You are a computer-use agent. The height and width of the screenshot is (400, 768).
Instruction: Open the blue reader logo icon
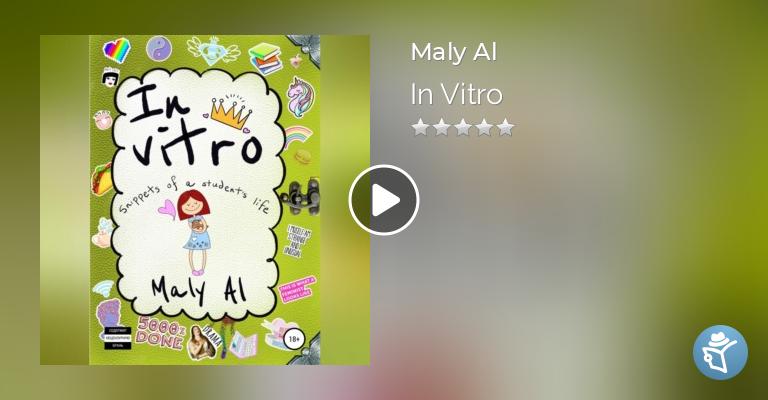coord(720,353)
